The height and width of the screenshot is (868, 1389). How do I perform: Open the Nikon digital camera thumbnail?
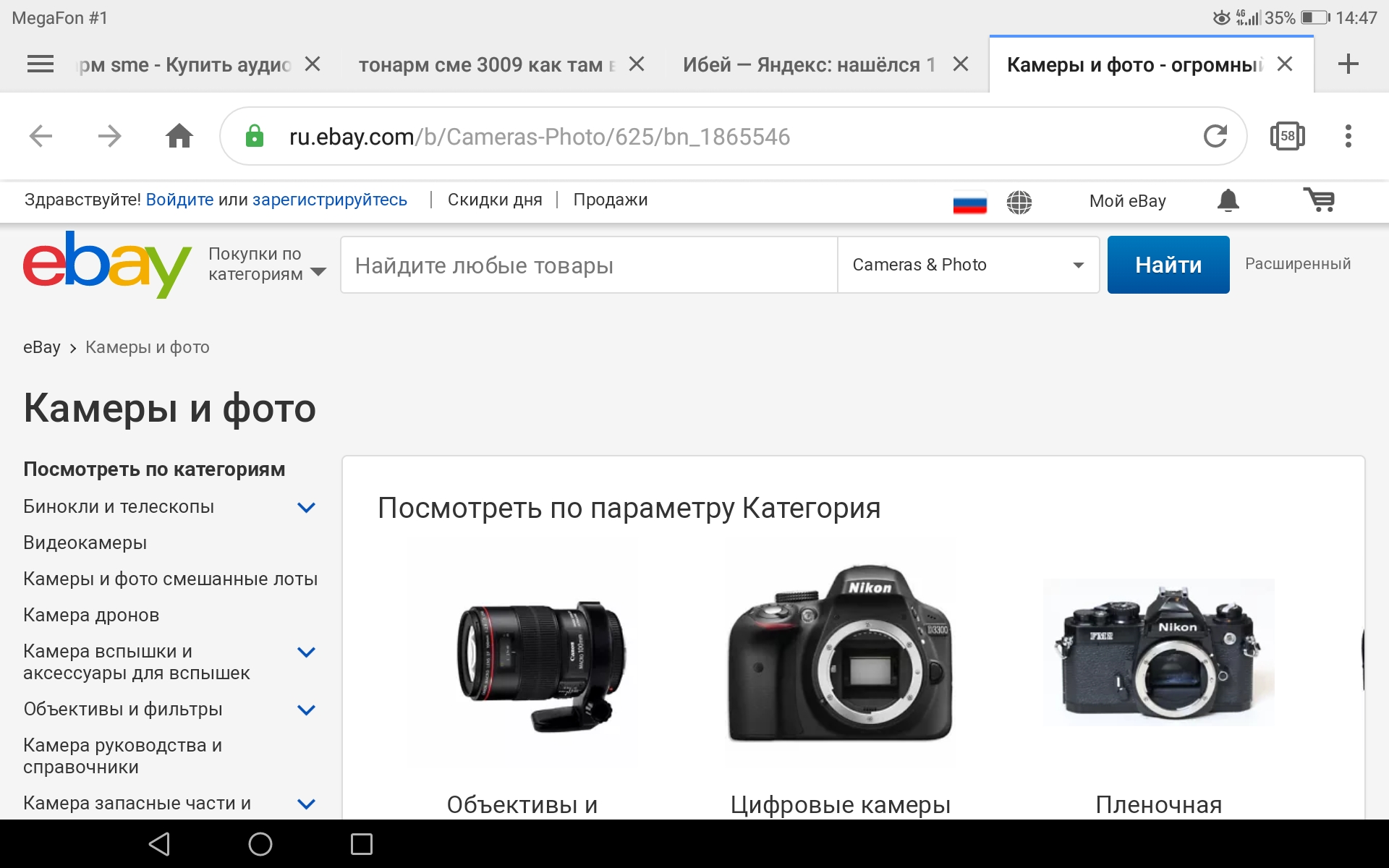click(x=839, y=655)
